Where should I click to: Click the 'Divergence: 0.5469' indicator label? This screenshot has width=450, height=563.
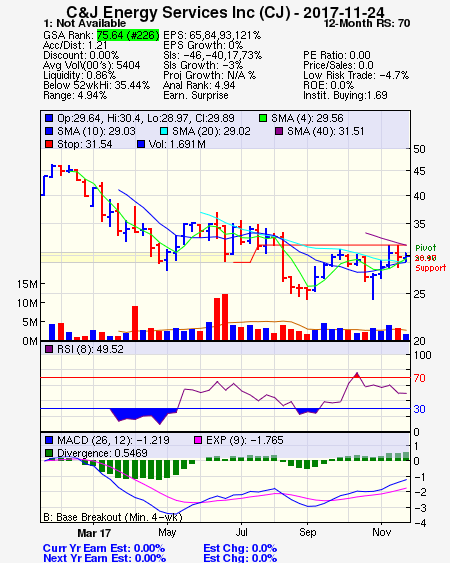tap(102, 453)
